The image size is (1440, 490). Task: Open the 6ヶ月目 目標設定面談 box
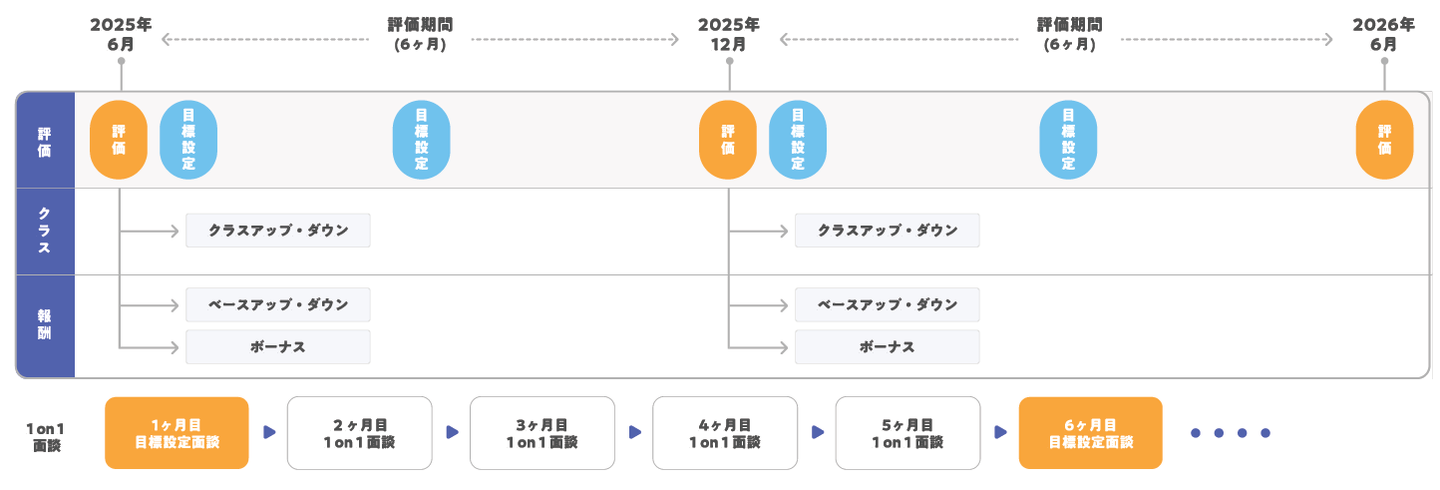[1090, 433]
